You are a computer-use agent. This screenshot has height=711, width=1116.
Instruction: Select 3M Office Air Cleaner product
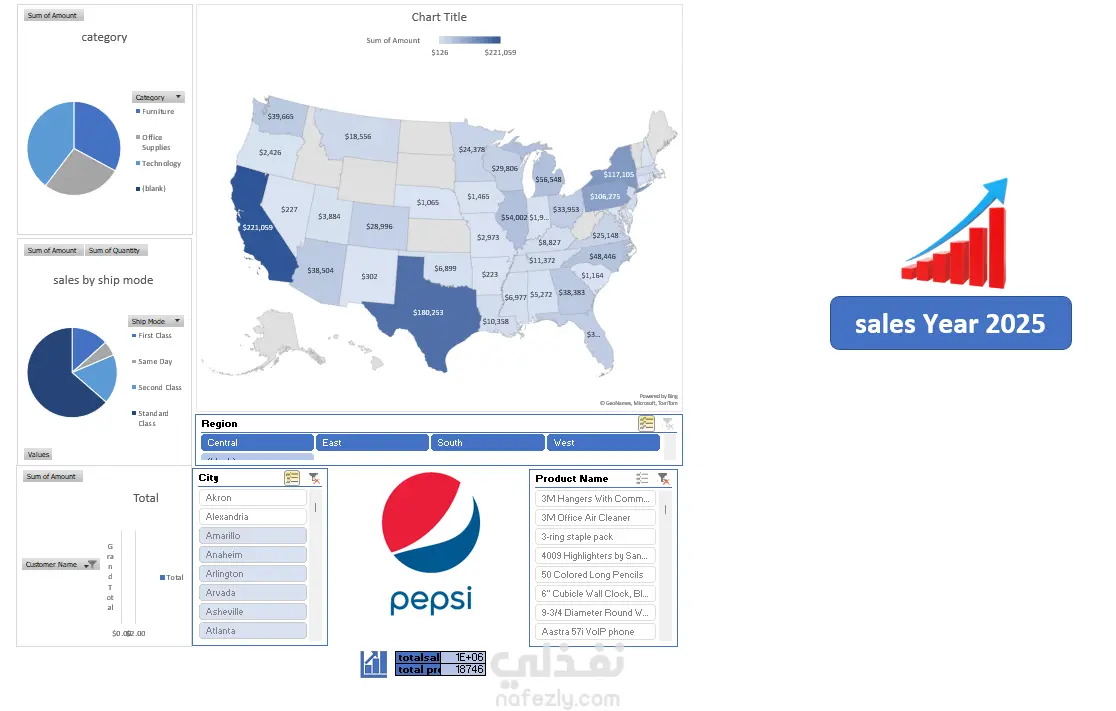tap(595, 517)
